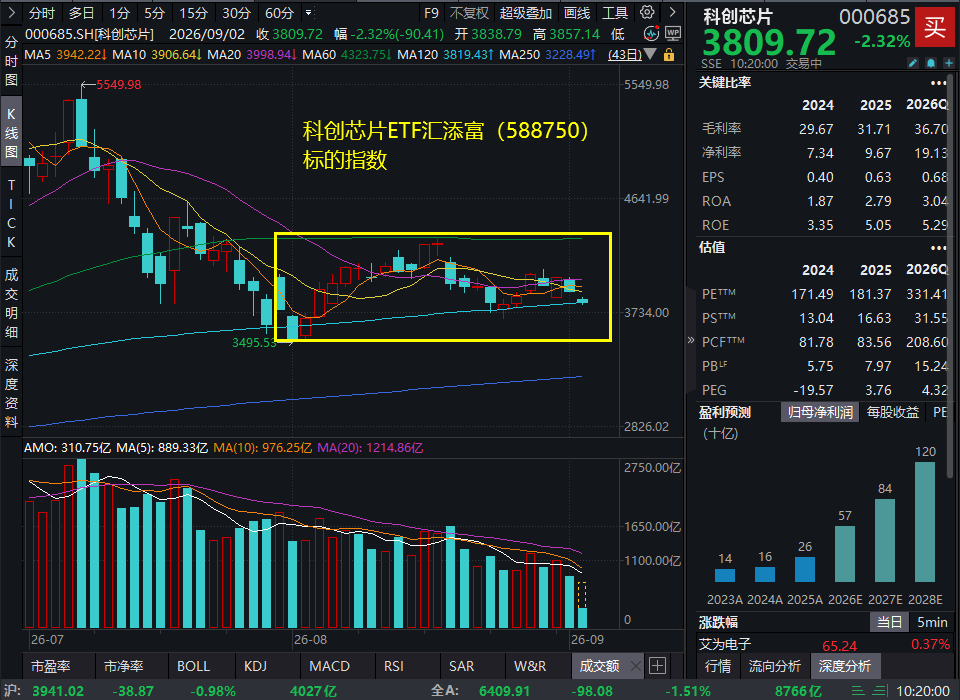Select the 30分 period
This screenshot has height=700, width=960.
point(236,13)
